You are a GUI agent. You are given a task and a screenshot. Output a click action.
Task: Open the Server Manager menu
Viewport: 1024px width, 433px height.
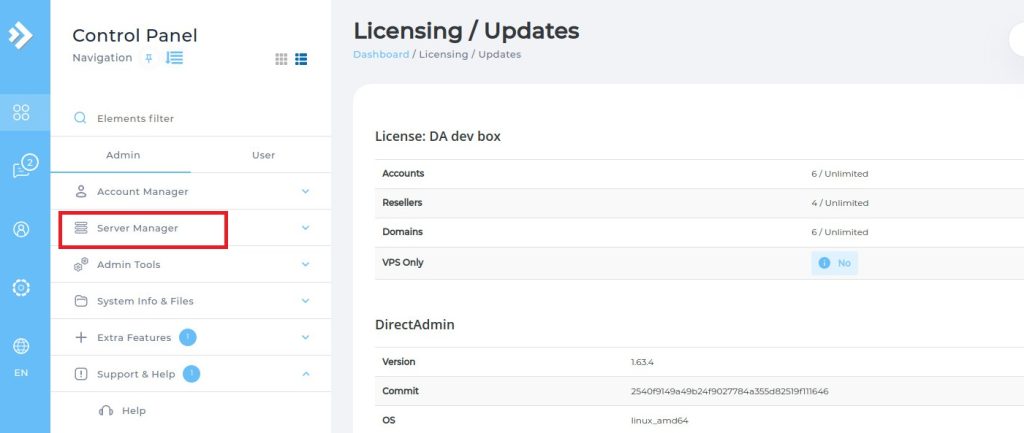pos(191,228)
